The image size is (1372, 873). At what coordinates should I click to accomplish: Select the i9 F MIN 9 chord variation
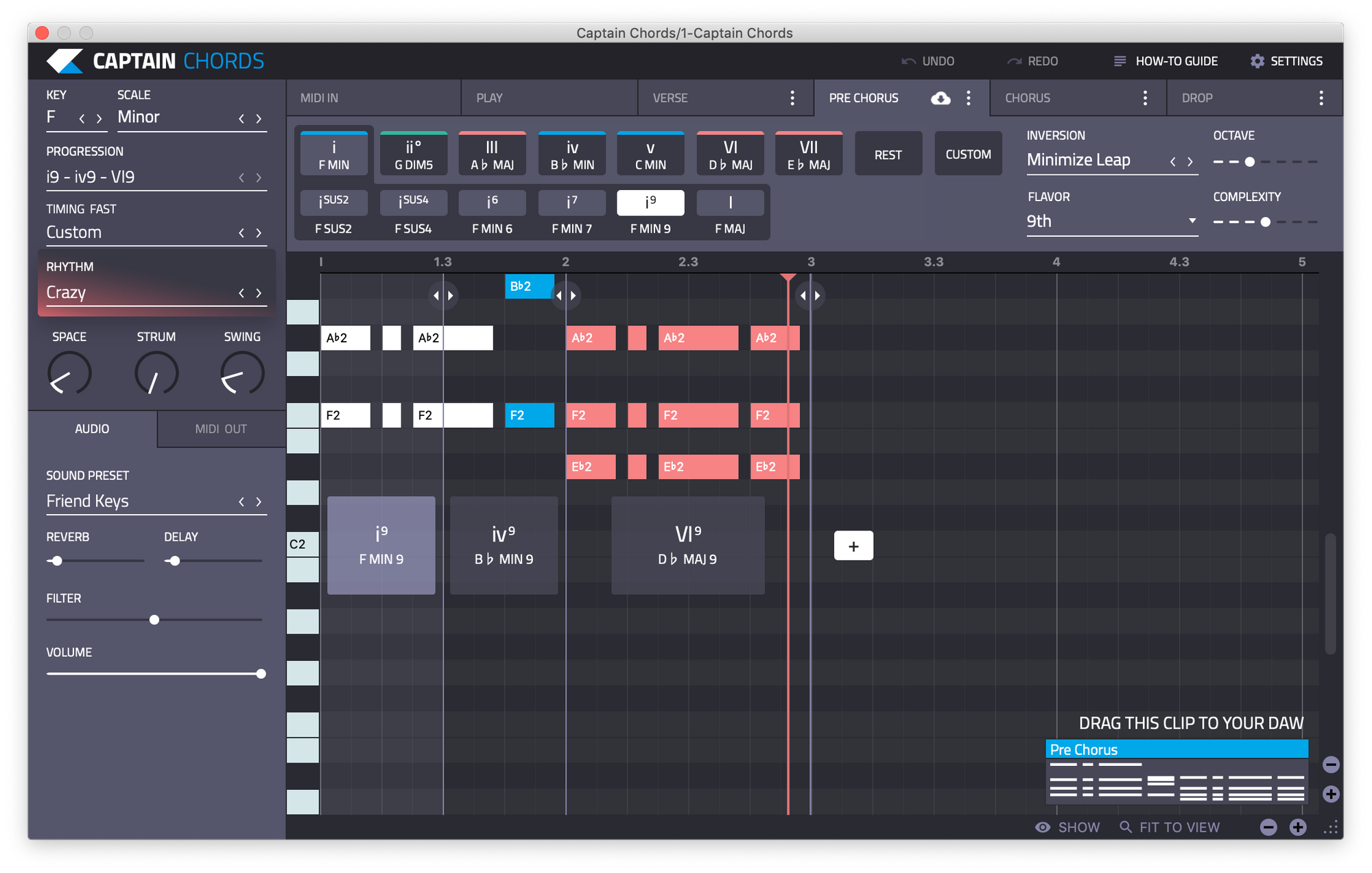click(650, 203)
